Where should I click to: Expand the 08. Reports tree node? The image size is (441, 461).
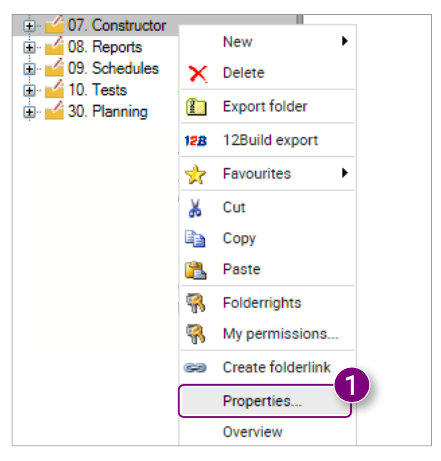point(29,47)
